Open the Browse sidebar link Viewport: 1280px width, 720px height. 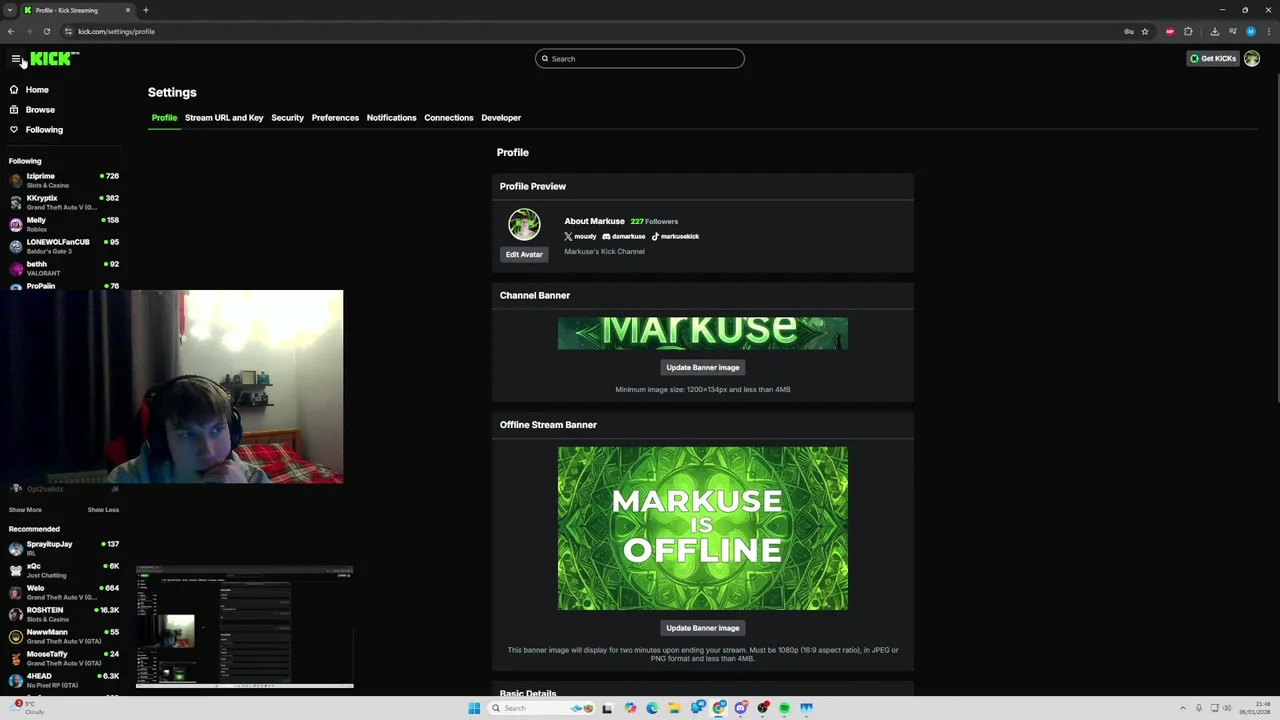(x=40, y=110)
